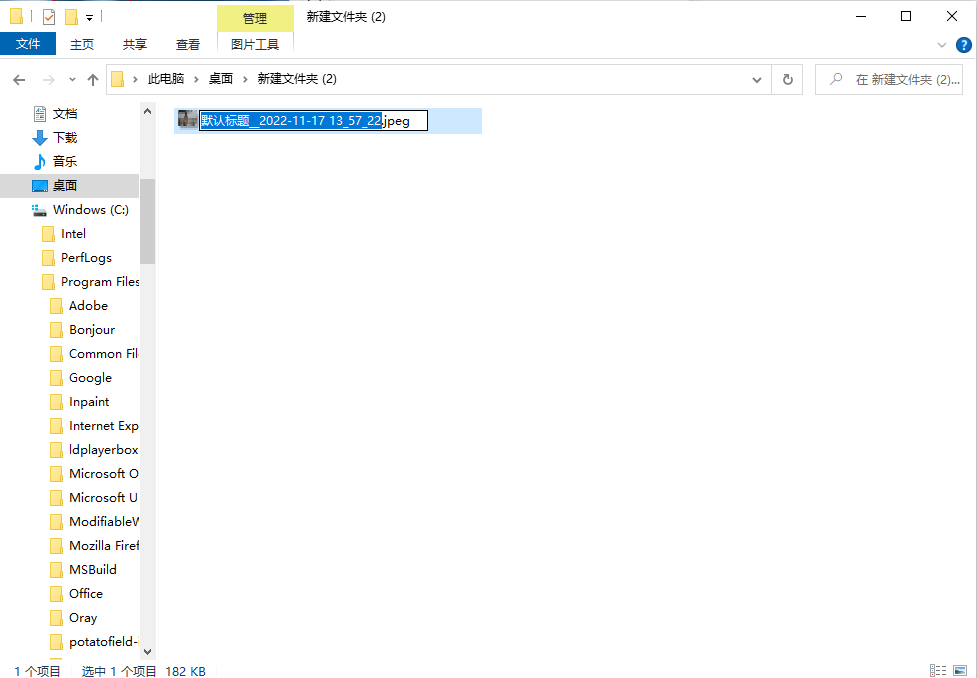977x678 pixels.
Task: Switch to the 查看 ribbon tab
Action: pos(188,44)
